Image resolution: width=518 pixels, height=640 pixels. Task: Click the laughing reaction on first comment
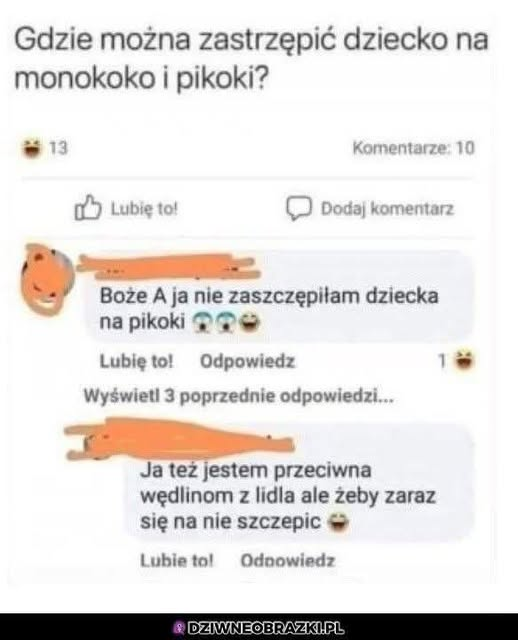coord(465,360)
